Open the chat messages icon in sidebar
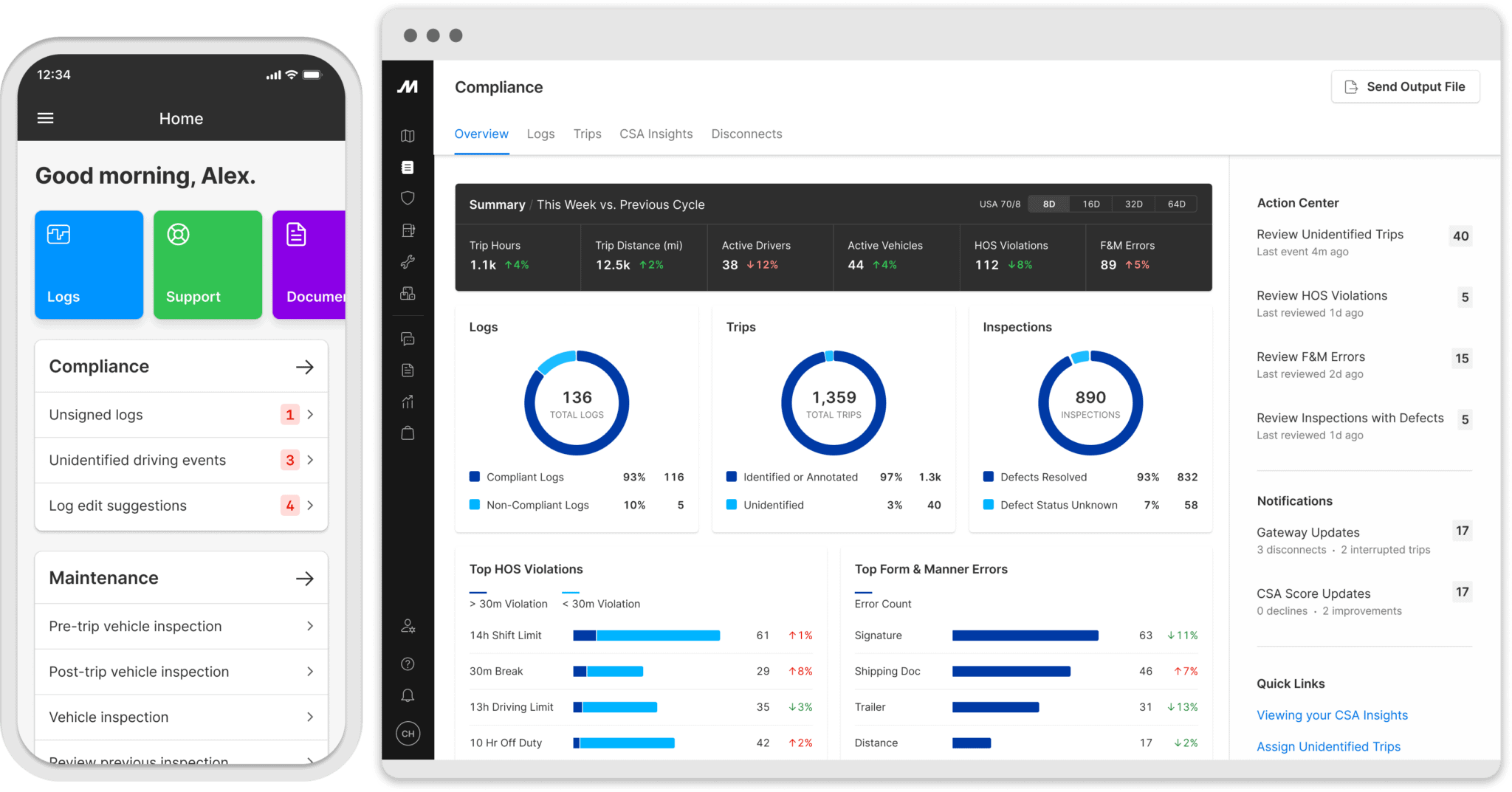This screenshot has height=792, width=1512. (x=408, y=339)
